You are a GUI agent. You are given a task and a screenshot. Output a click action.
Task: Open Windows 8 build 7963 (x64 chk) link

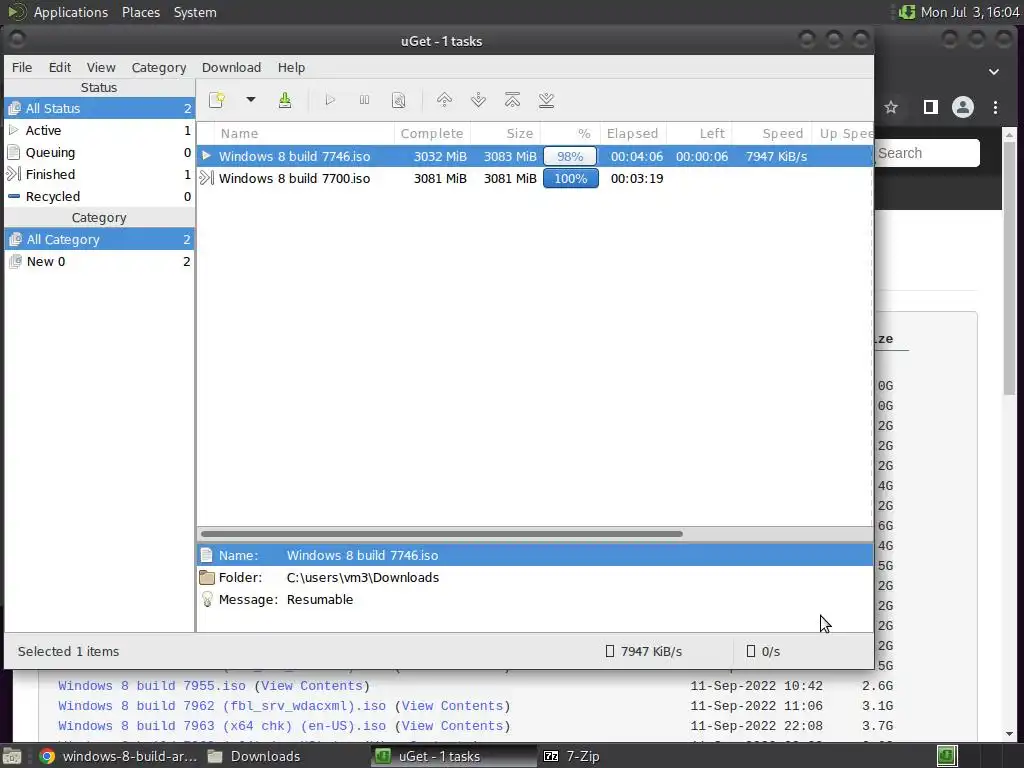tap(221, 726)
